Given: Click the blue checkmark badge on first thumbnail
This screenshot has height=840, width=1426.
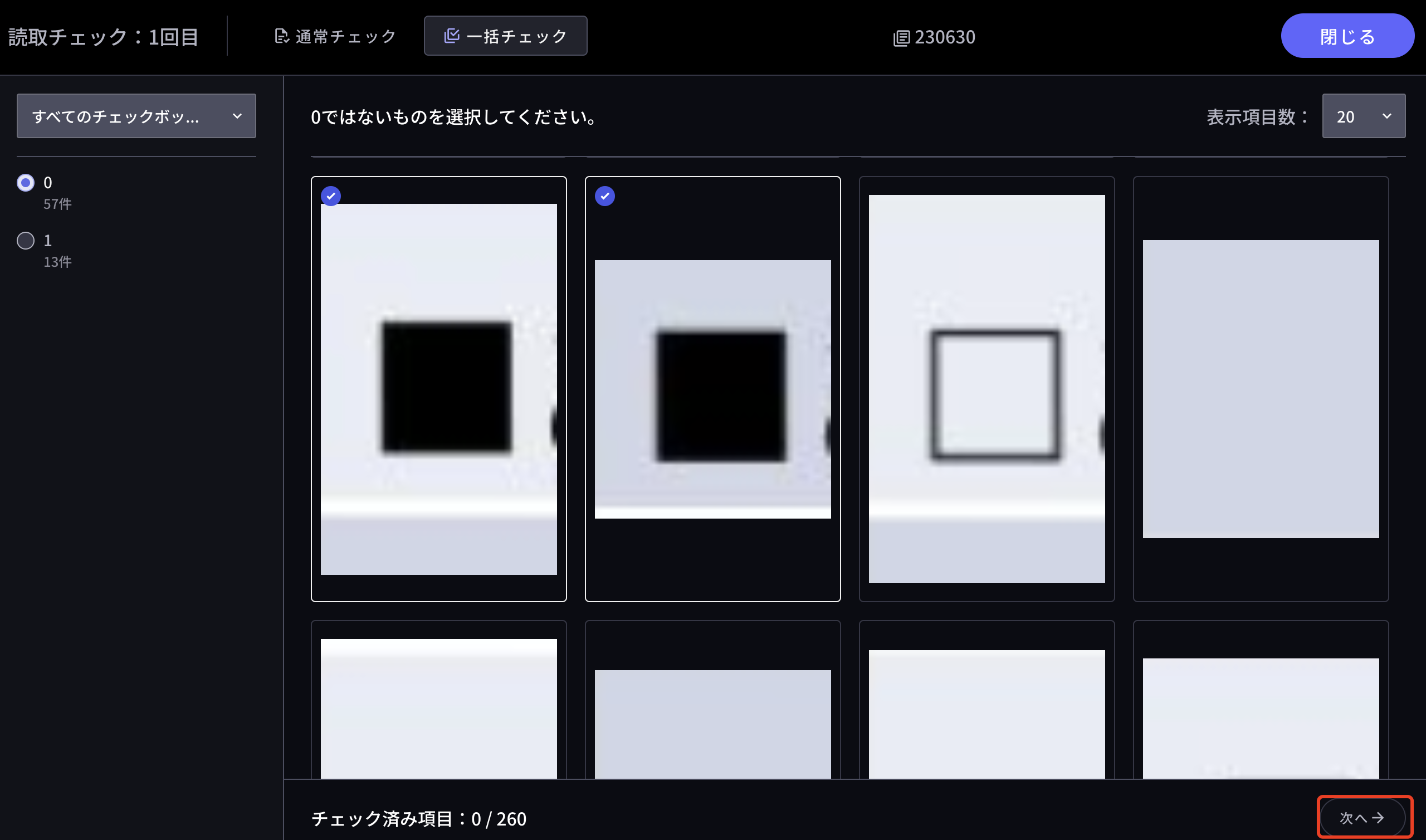Looking at the screenshot, I should coord(331,196).
